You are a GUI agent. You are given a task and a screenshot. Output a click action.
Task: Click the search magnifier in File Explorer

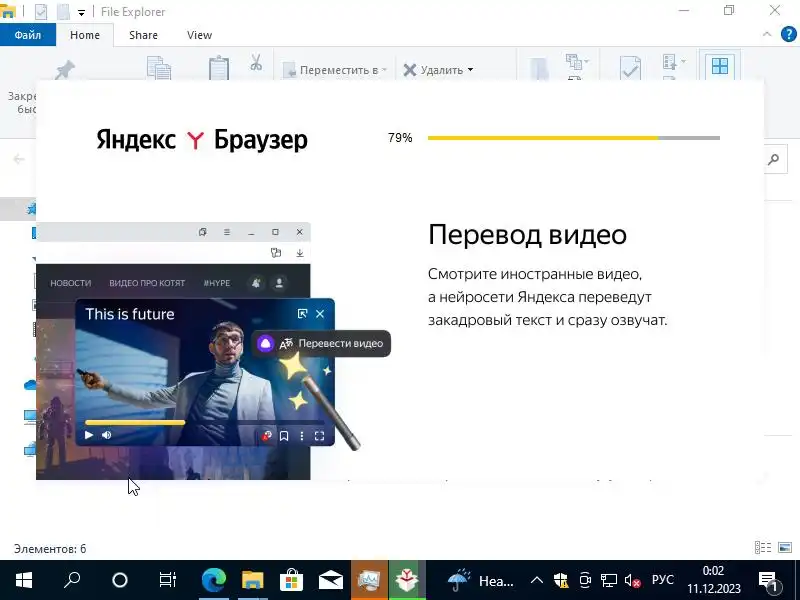tap(773, 160)
